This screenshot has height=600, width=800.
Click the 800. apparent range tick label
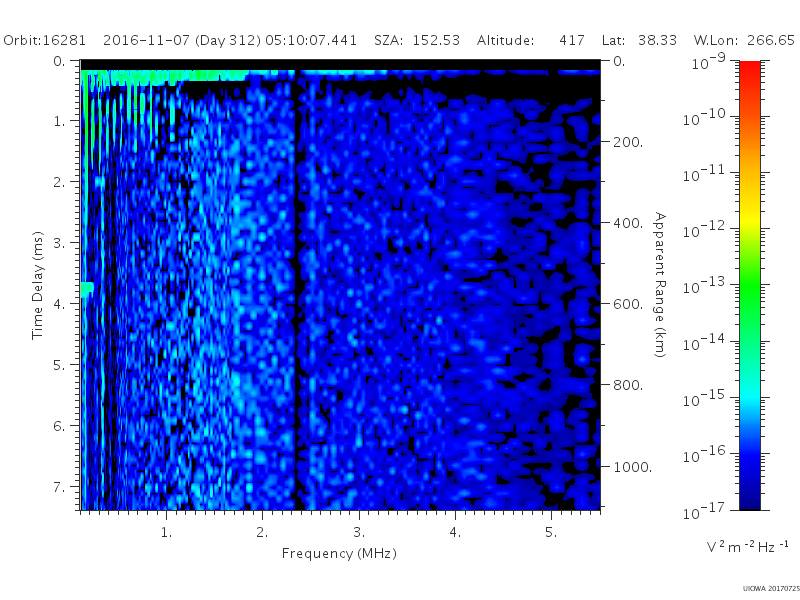point(628,385)
